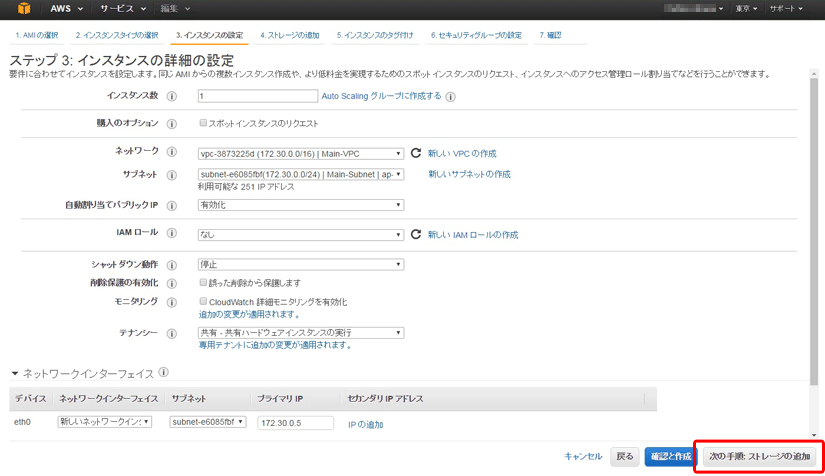Click 次の手順: ストレージの追加 button
The height and width of the screenshot is (476, 825).
759,456
